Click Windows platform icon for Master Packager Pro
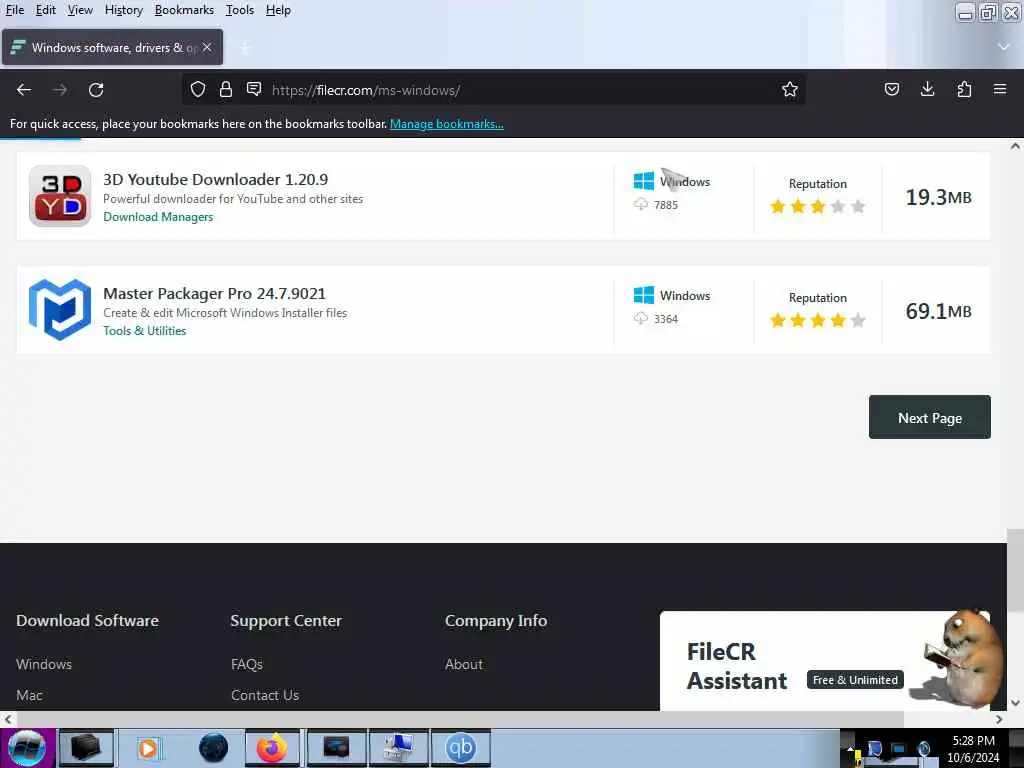 (x=644, y=295)
